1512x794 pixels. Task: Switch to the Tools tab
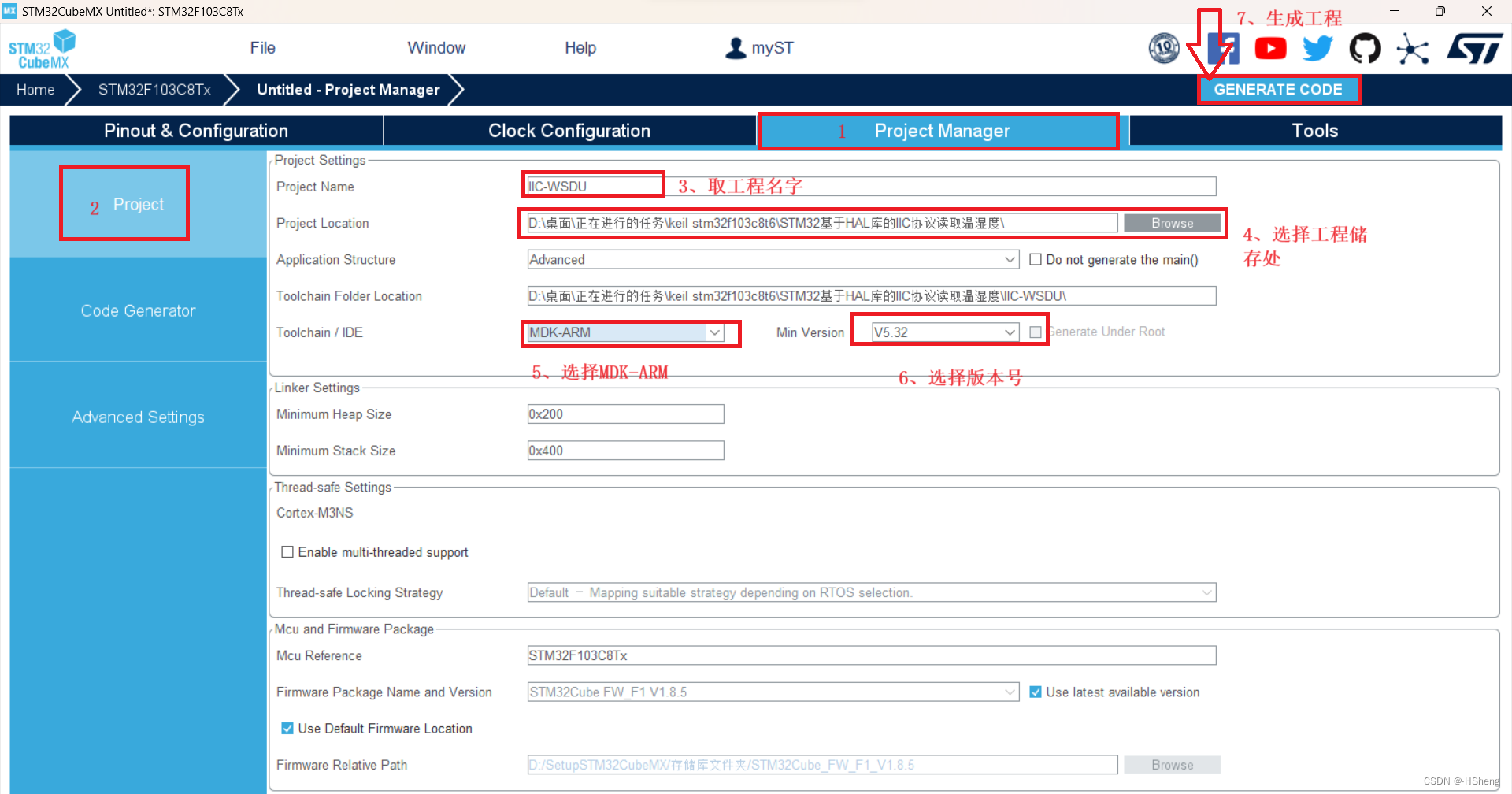pos(1315,131)
